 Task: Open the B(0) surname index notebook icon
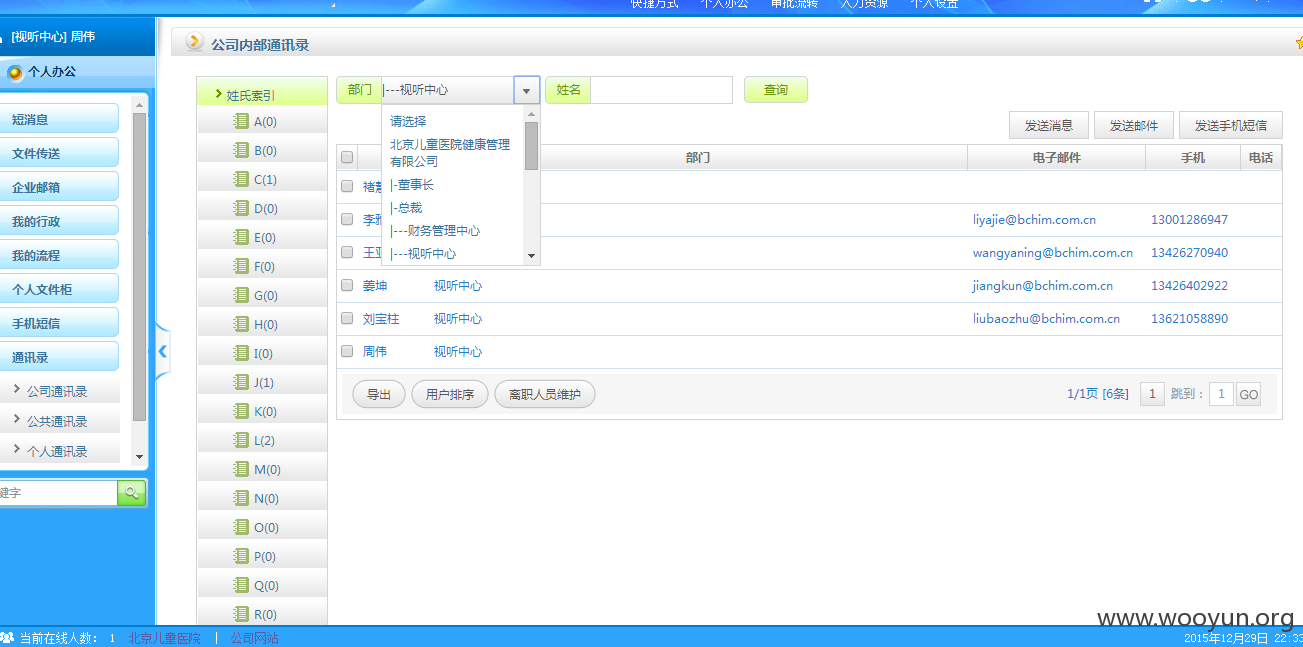(x=240, y=150)
